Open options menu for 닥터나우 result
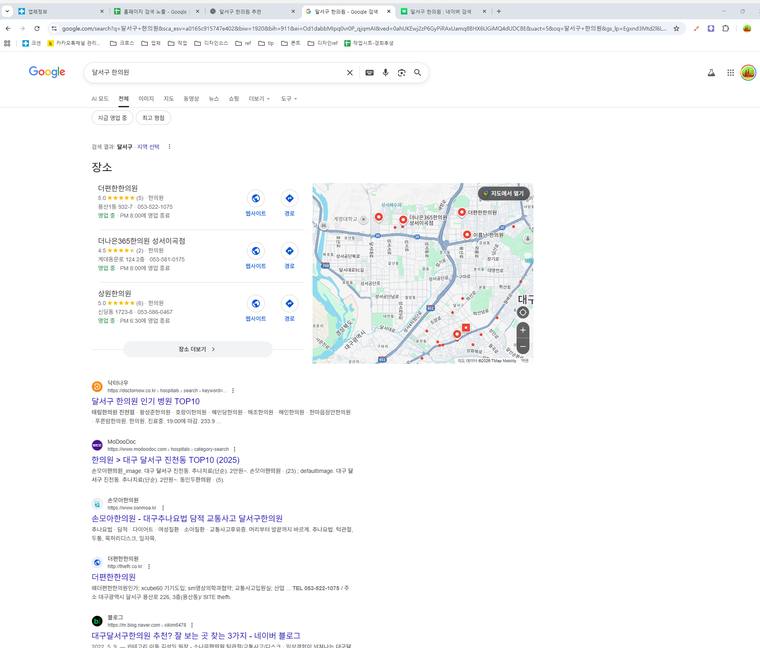 pos(233,390)
